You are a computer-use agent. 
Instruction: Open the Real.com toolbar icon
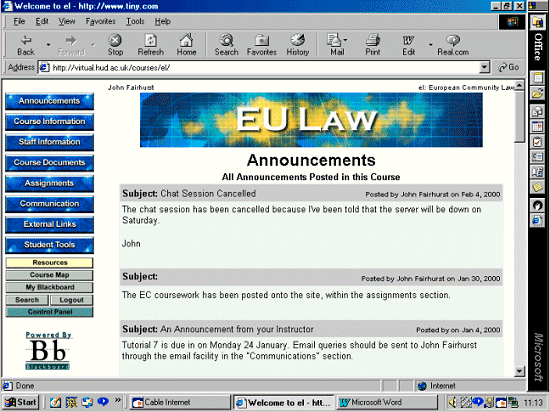pos(453,40)
